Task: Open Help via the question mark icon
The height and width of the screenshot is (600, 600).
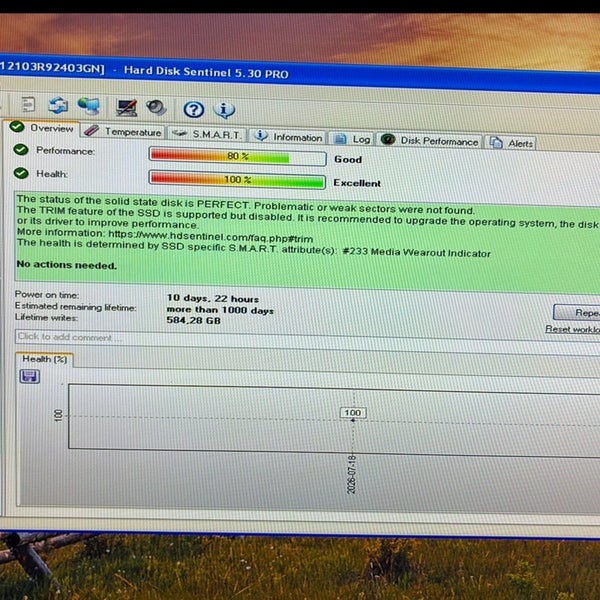Action: [x=194, y=109]
